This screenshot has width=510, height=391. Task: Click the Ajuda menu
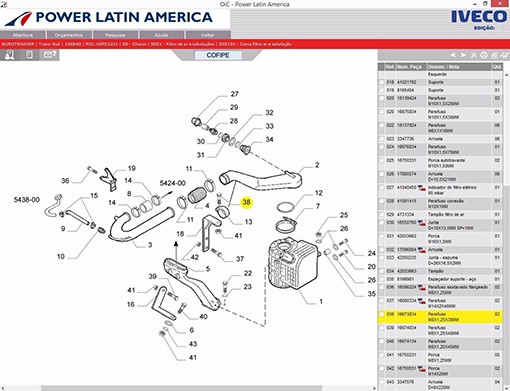(x=161, y=35)
